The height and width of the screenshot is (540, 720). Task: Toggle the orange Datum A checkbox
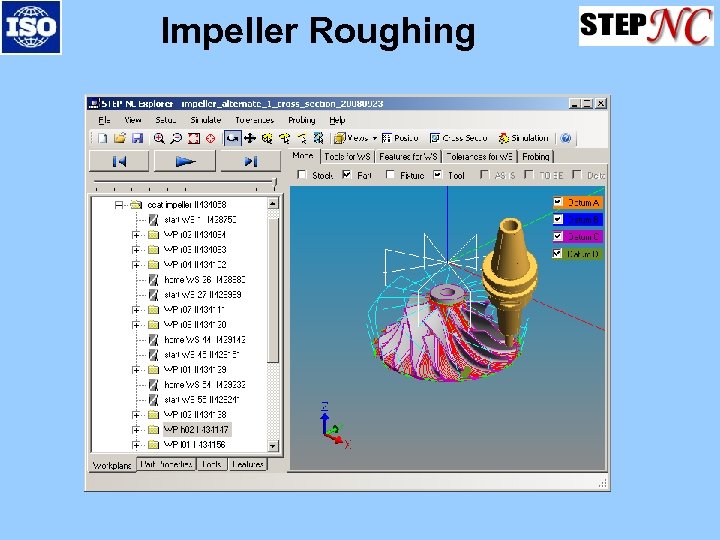pos(558,202)
